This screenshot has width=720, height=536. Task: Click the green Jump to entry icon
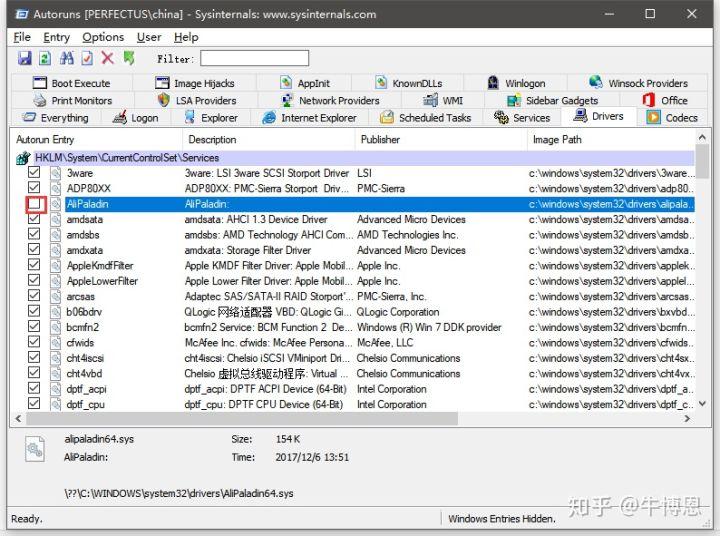[x=129, y=58]
